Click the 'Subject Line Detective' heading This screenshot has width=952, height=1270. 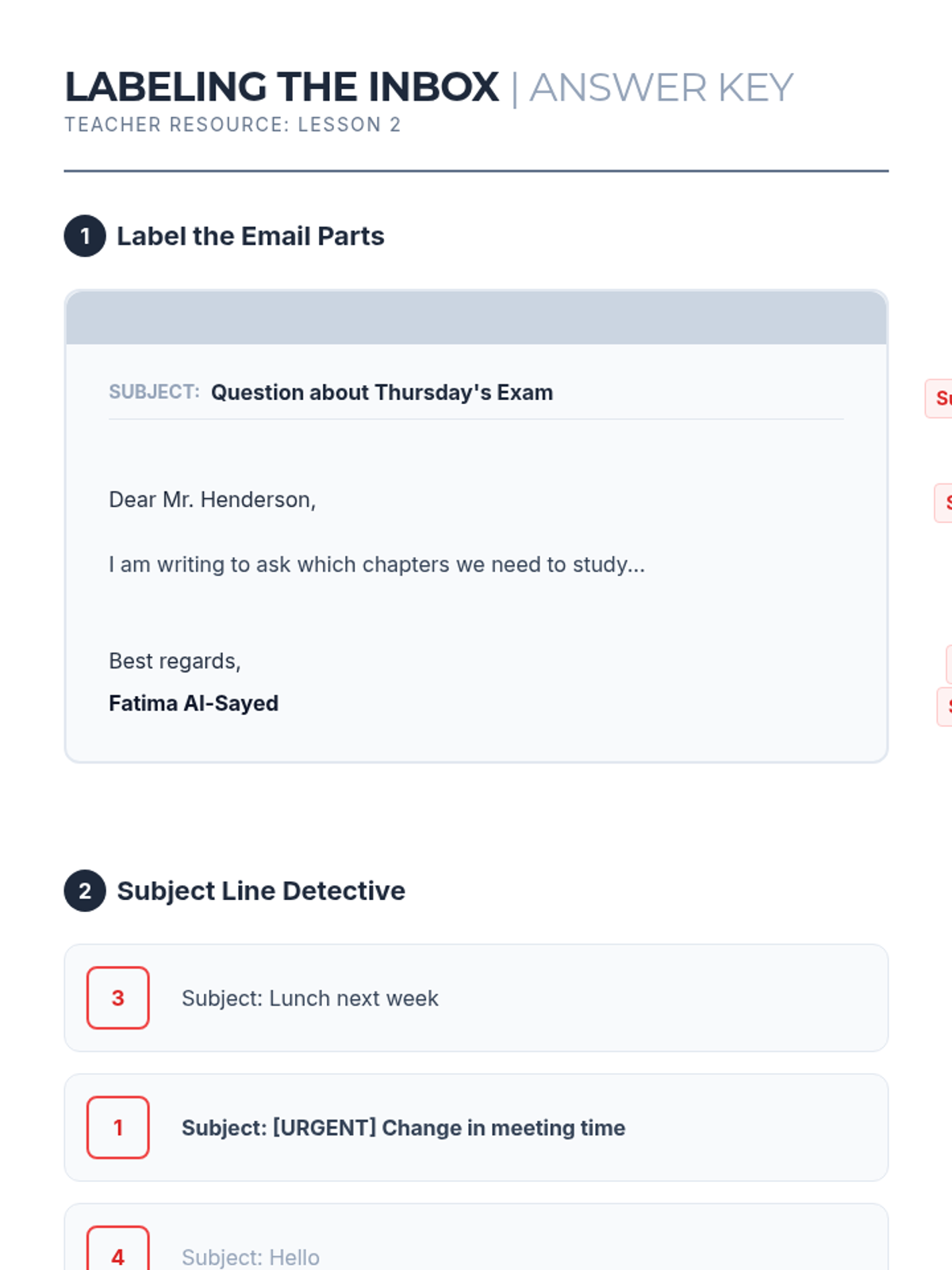click(261, 891)
